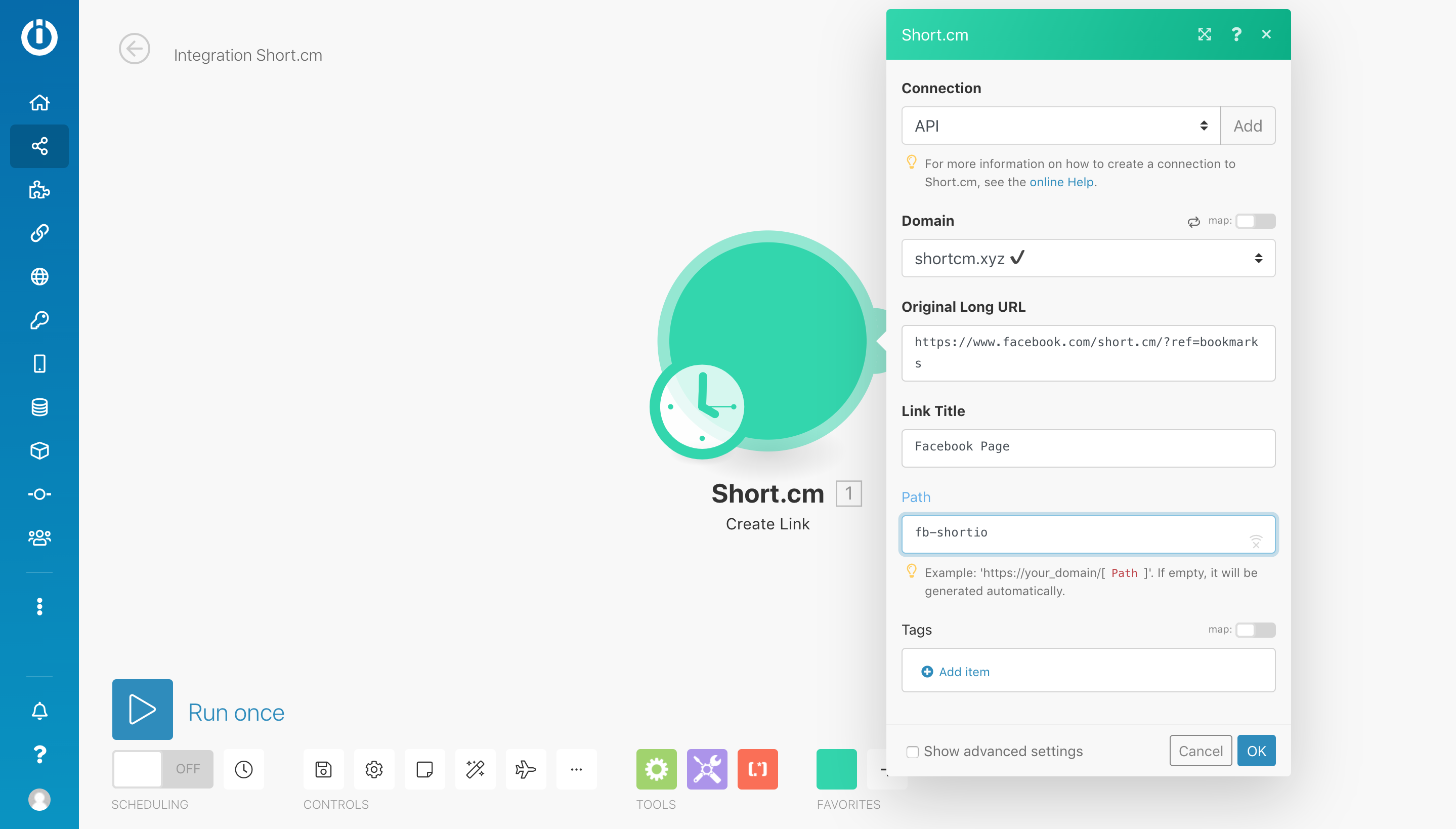Open the Scenarios share icon in sidebar
Image resolution: width=1456 pixels, height=829 pixels.
39,146
